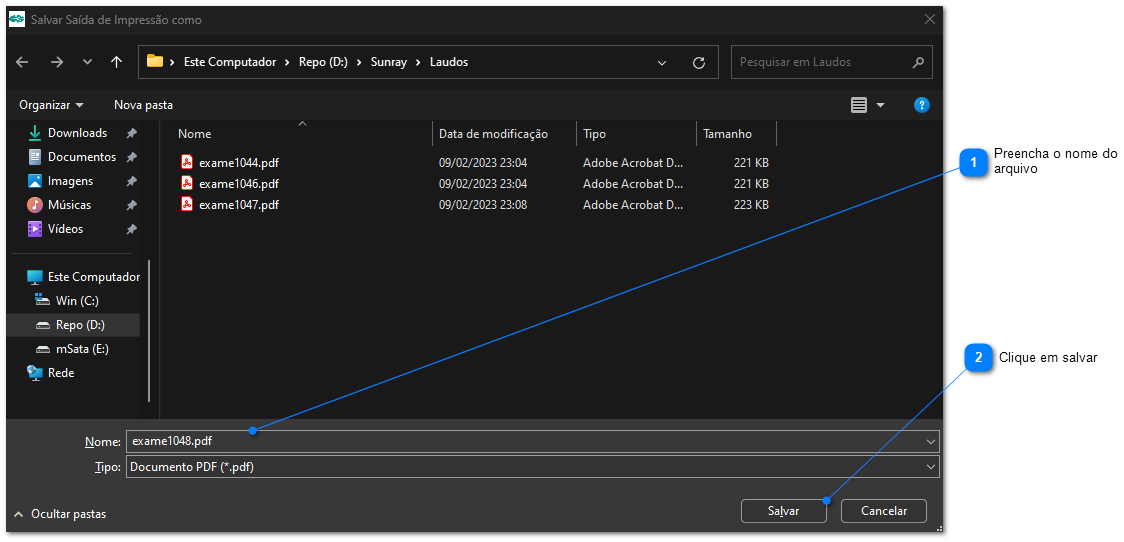The image size is (1124, 542).
Task: Click the help question mark icon
Action: 922,105
